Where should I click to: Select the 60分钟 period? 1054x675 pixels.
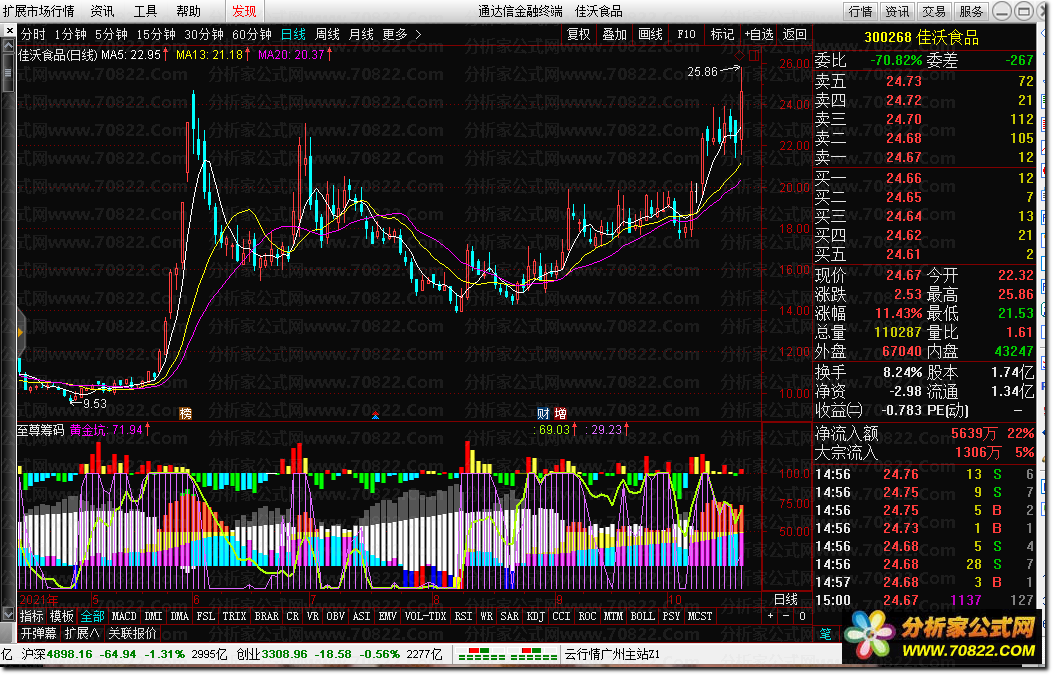click(x=251, y=34)
